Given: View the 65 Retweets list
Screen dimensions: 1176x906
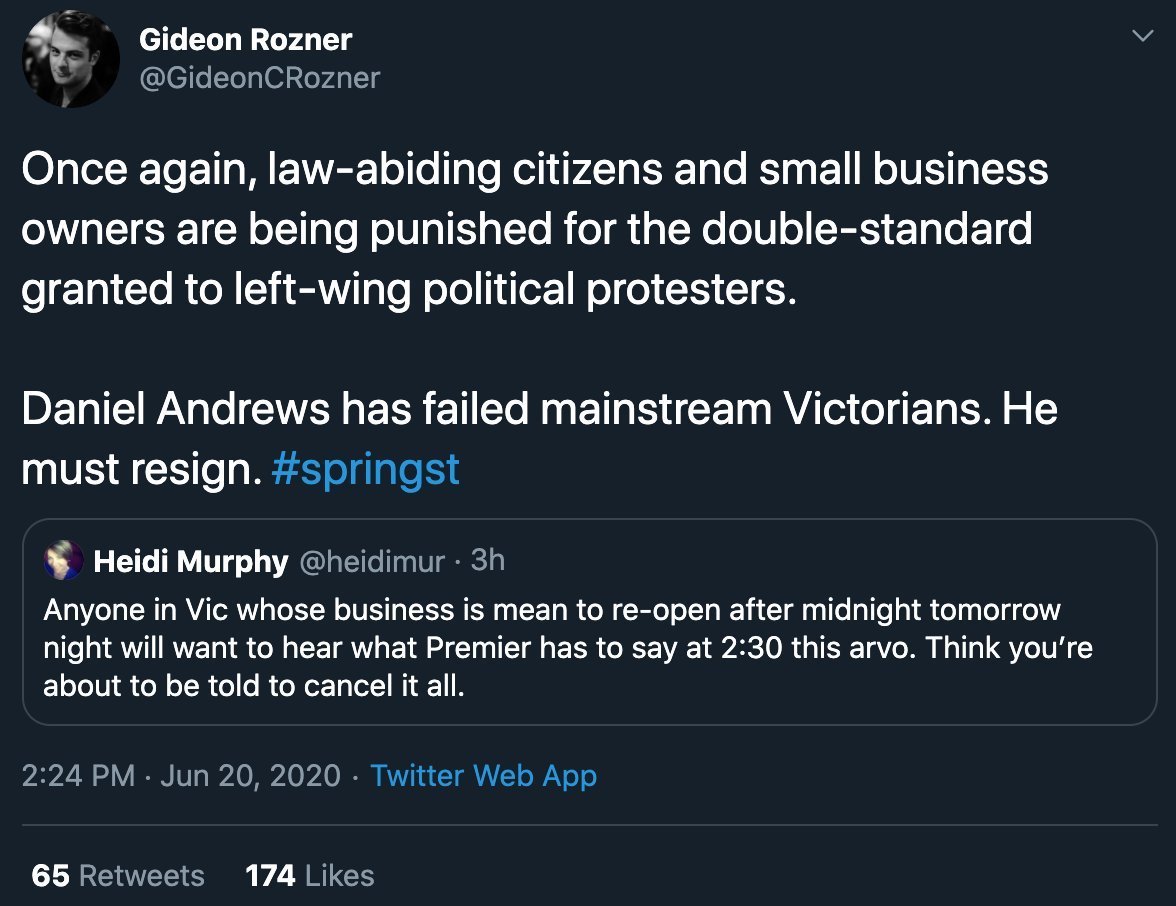Looking at the screenshot, I should (x=118, y=876).
